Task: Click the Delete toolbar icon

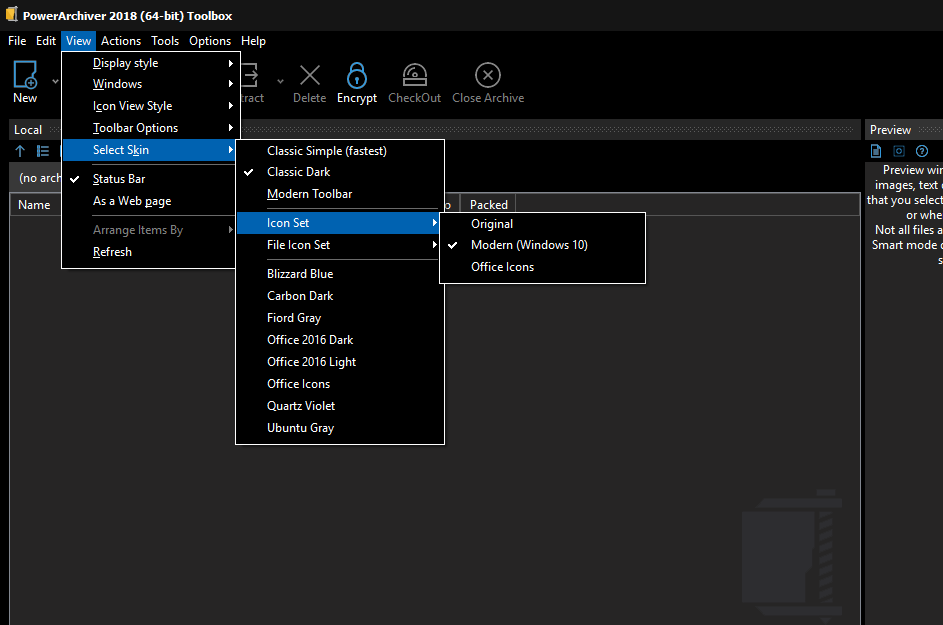Action: coord(310,75)
